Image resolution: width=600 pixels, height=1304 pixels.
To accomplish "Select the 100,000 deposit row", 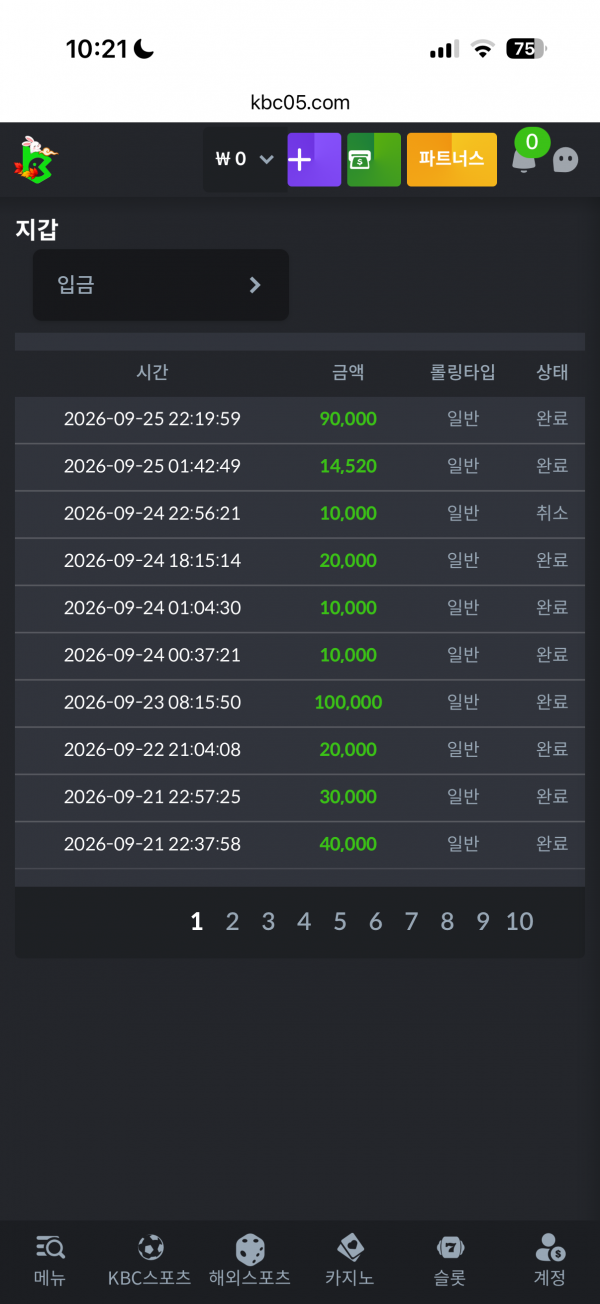I will point(300,703).
